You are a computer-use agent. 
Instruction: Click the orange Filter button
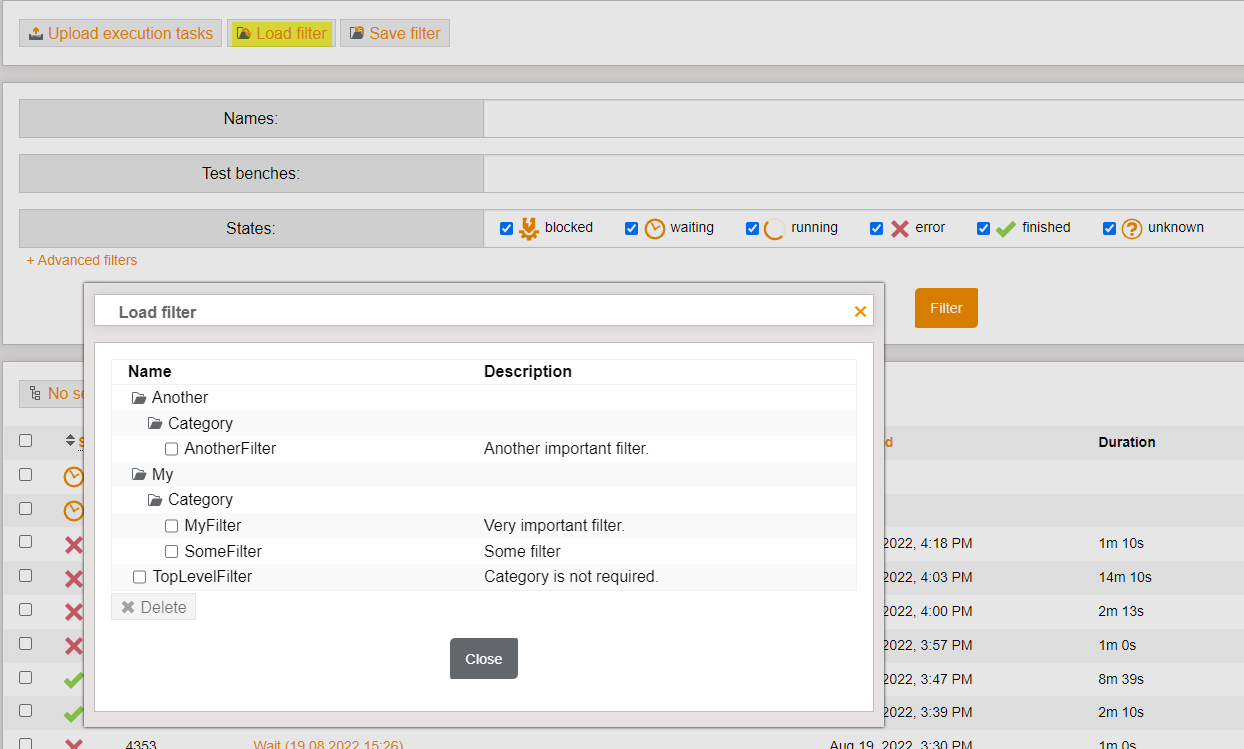(x=945, y=308)
